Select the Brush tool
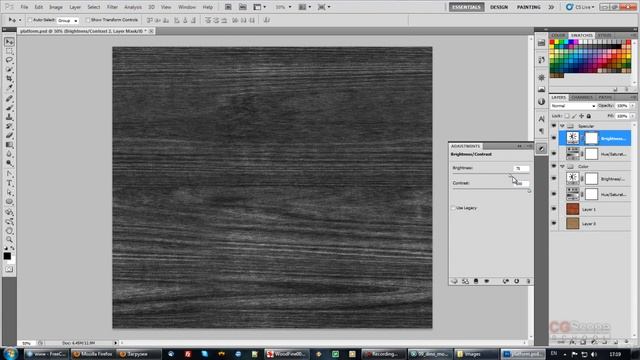This screenshot has width=640, height=360. [x=9, y=108]
